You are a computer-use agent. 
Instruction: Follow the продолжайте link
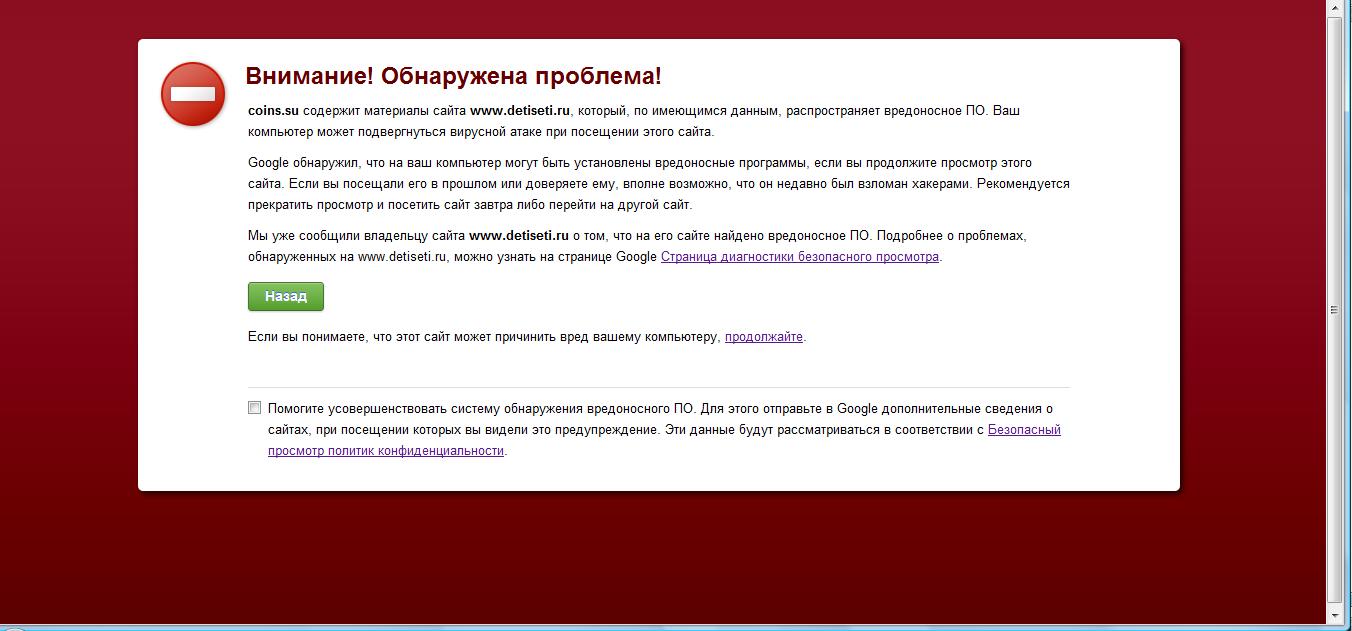click(x=763, y=337)
